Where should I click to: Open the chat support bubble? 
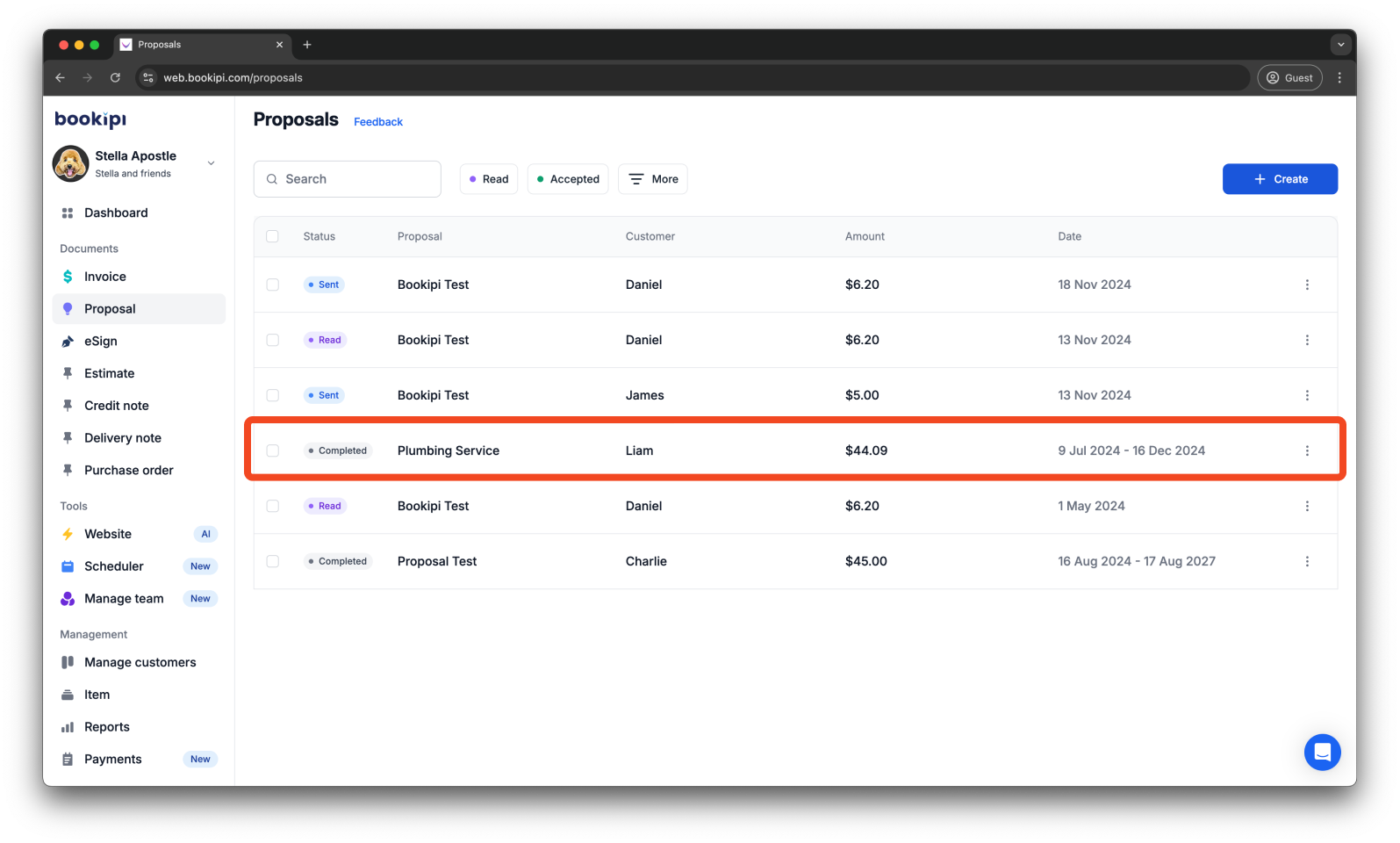pyautogui.click(x=1322, y=753)
